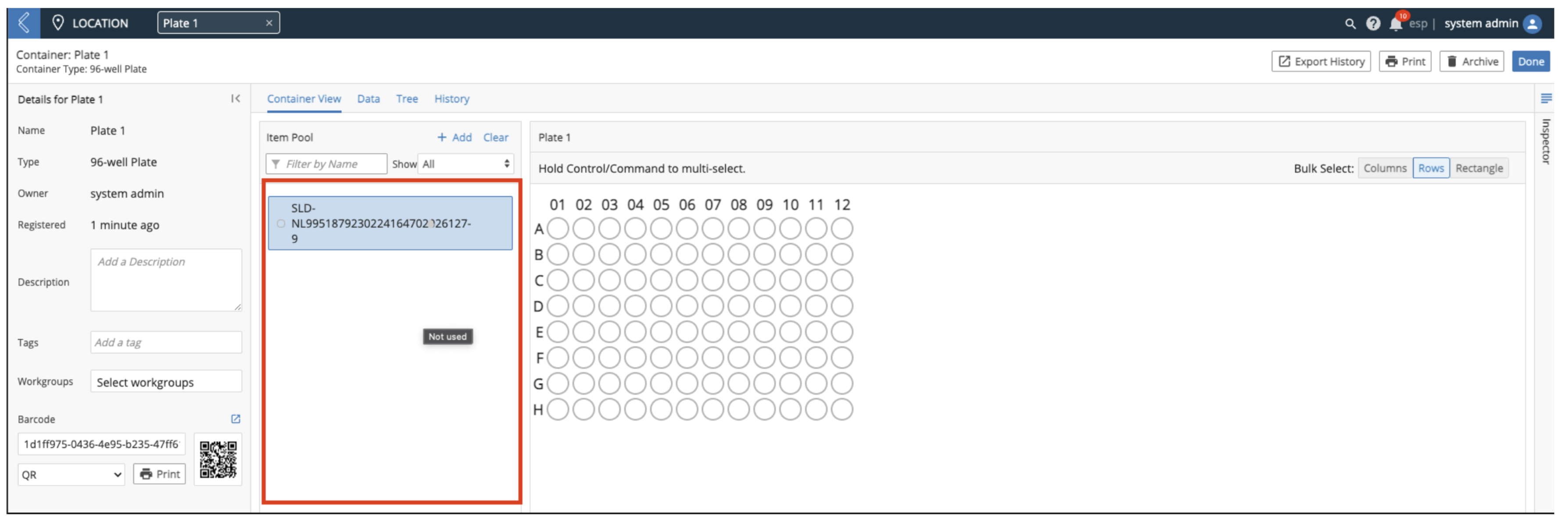Open barcode external link icon
1568x524 pixels.
pyautogui.click(x=236, y=419)
